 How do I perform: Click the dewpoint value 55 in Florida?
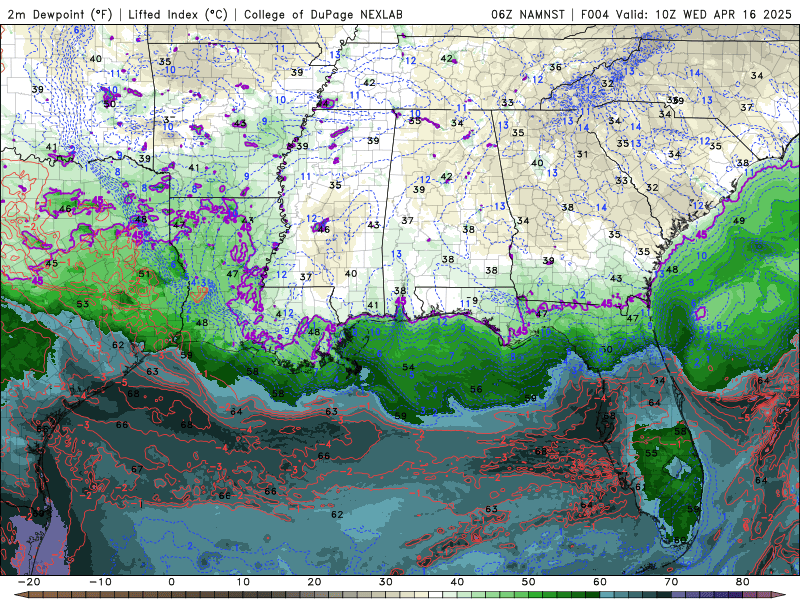tap(651, 453)
